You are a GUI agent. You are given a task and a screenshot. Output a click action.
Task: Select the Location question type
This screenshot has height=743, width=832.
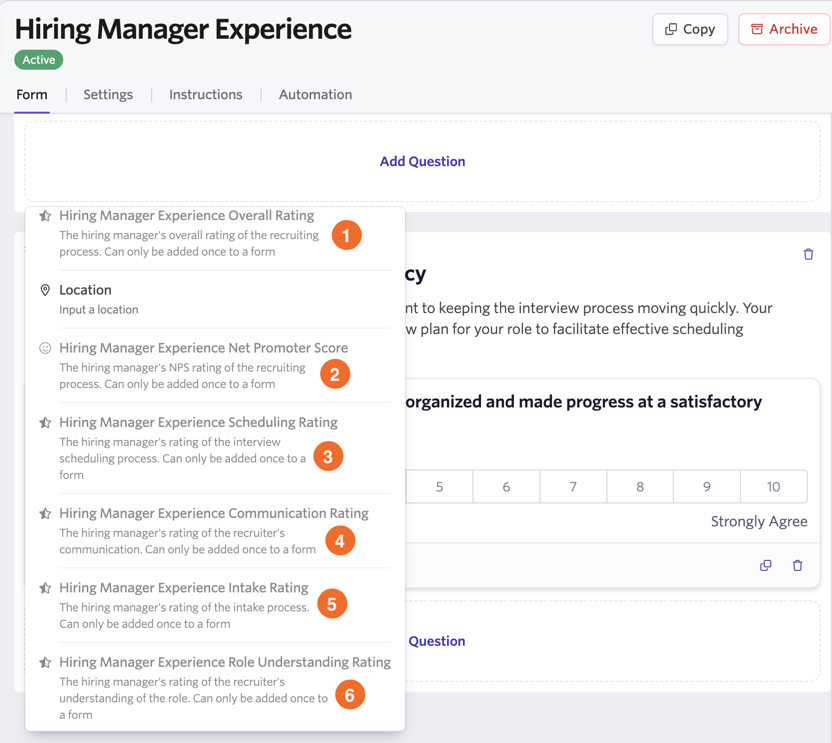click(x=215, y=299)
